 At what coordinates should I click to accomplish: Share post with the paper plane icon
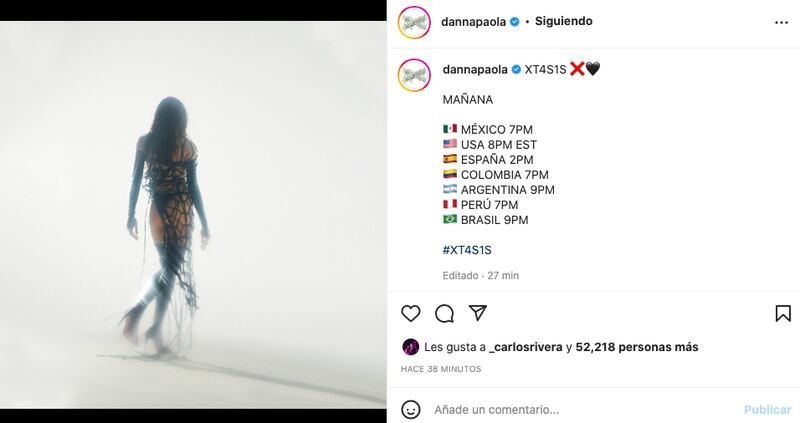point(478,313)
